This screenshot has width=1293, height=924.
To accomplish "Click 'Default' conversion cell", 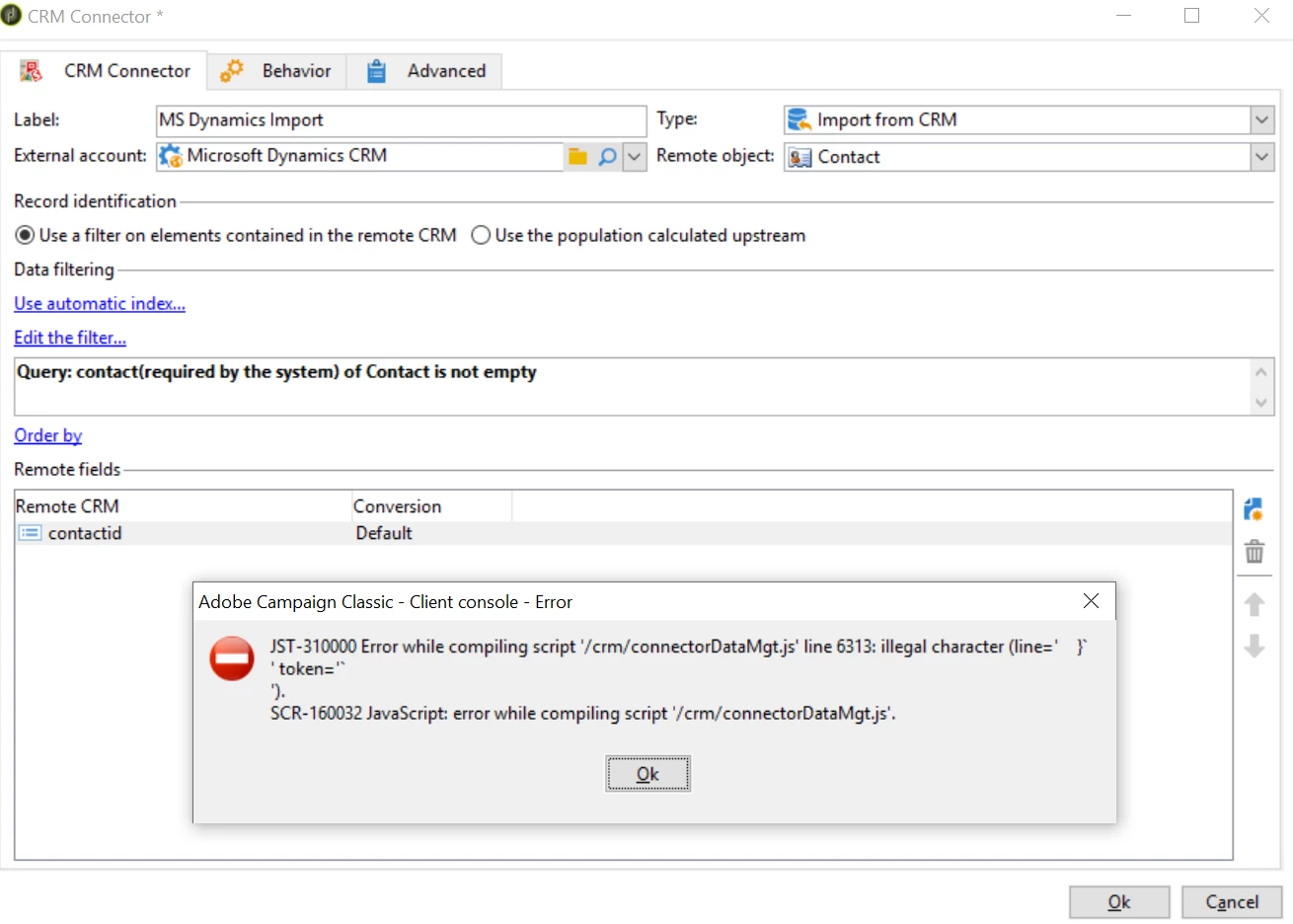I will click(x=384, y=533).
